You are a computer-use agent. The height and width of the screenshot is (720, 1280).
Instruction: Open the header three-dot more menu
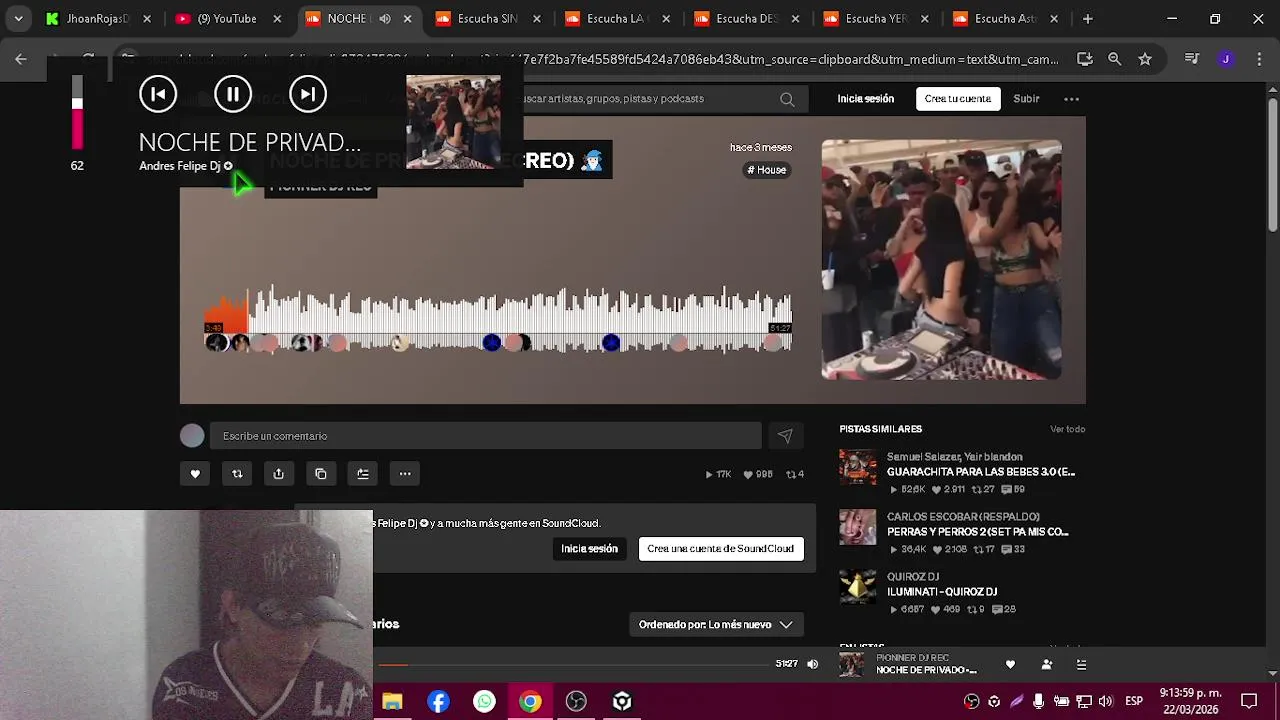tap(1071, 99)
